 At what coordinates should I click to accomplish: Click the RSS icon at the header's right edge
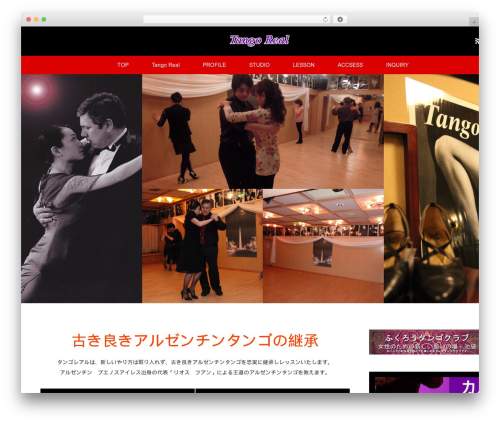pyautogui.click(x=477, y=41)
